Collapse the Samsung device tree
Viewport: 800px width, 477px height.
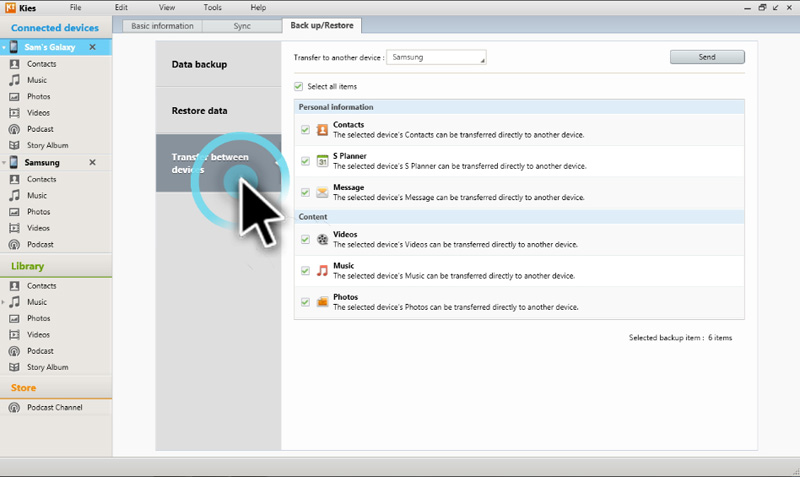[x=4, y=163]
